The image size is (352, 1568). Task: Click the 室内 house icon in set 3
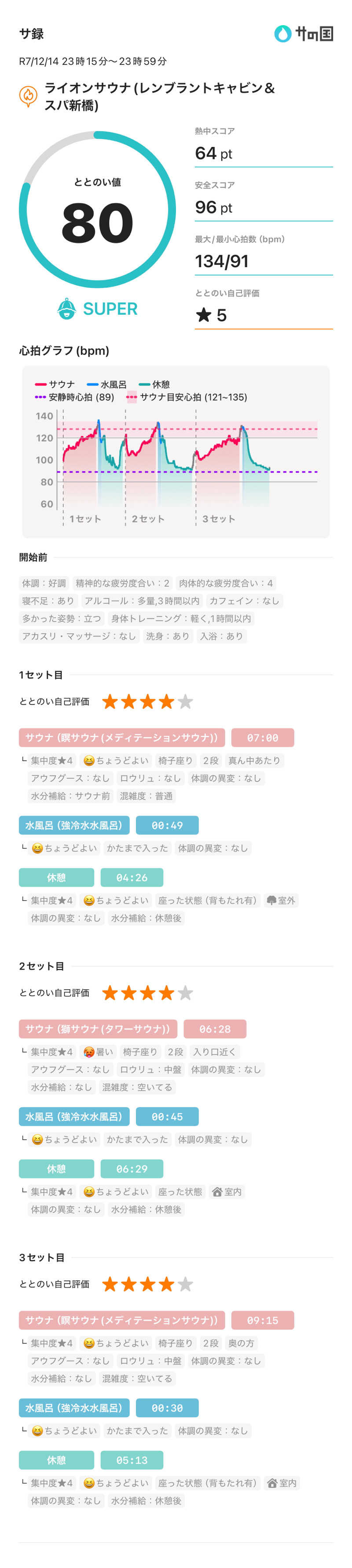[x=272, y=1483]
